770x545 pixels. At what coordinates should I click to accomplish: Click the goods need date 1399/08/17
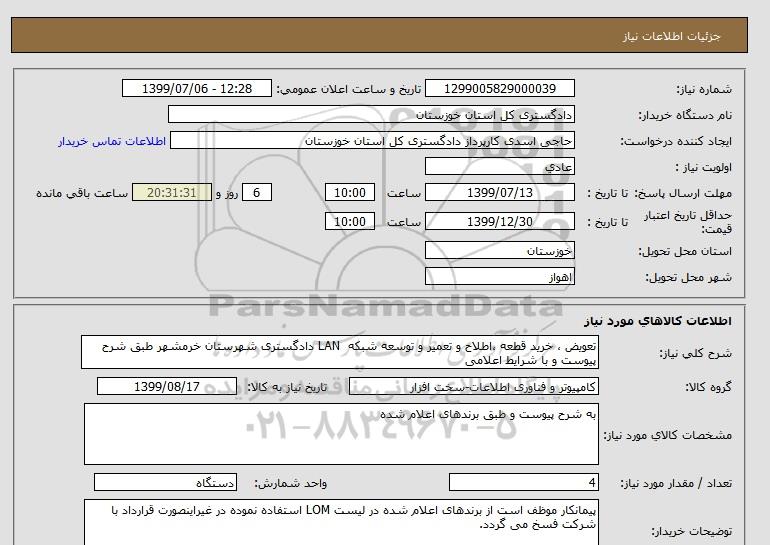tap(166, 386)
